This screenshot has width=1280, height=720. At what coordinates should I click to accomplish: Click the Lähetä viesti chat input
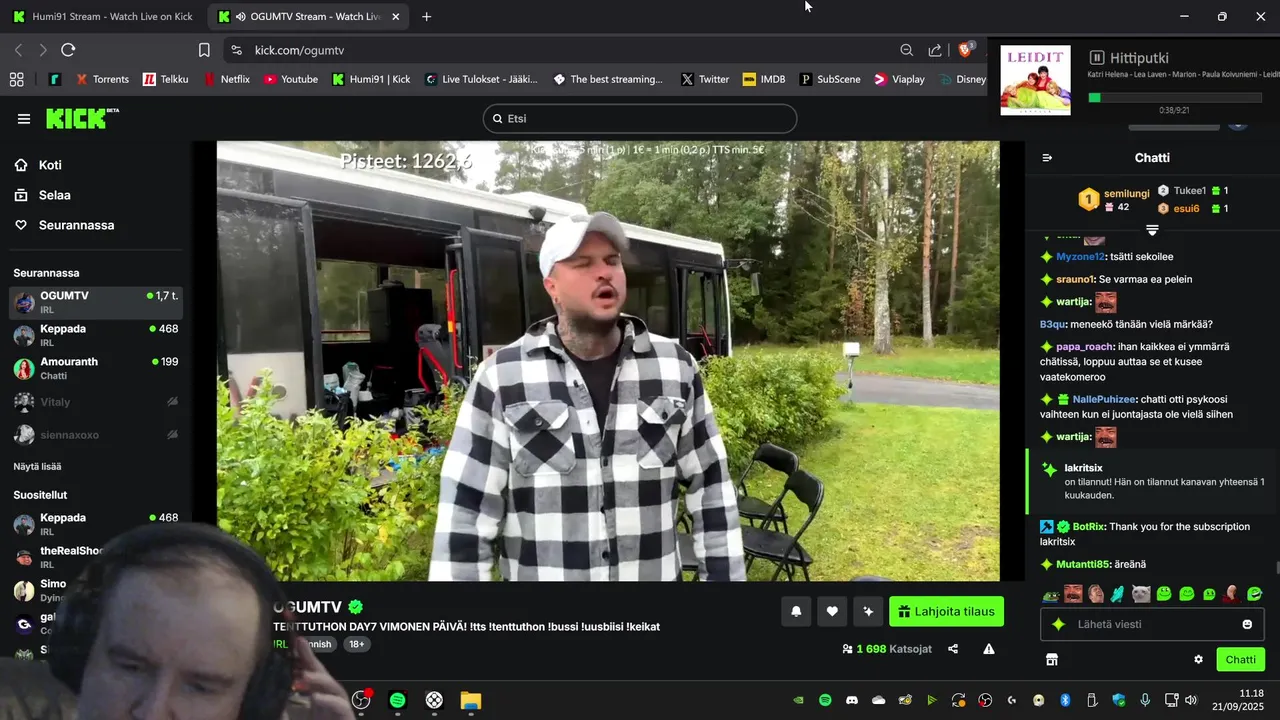click(1152, 624)
